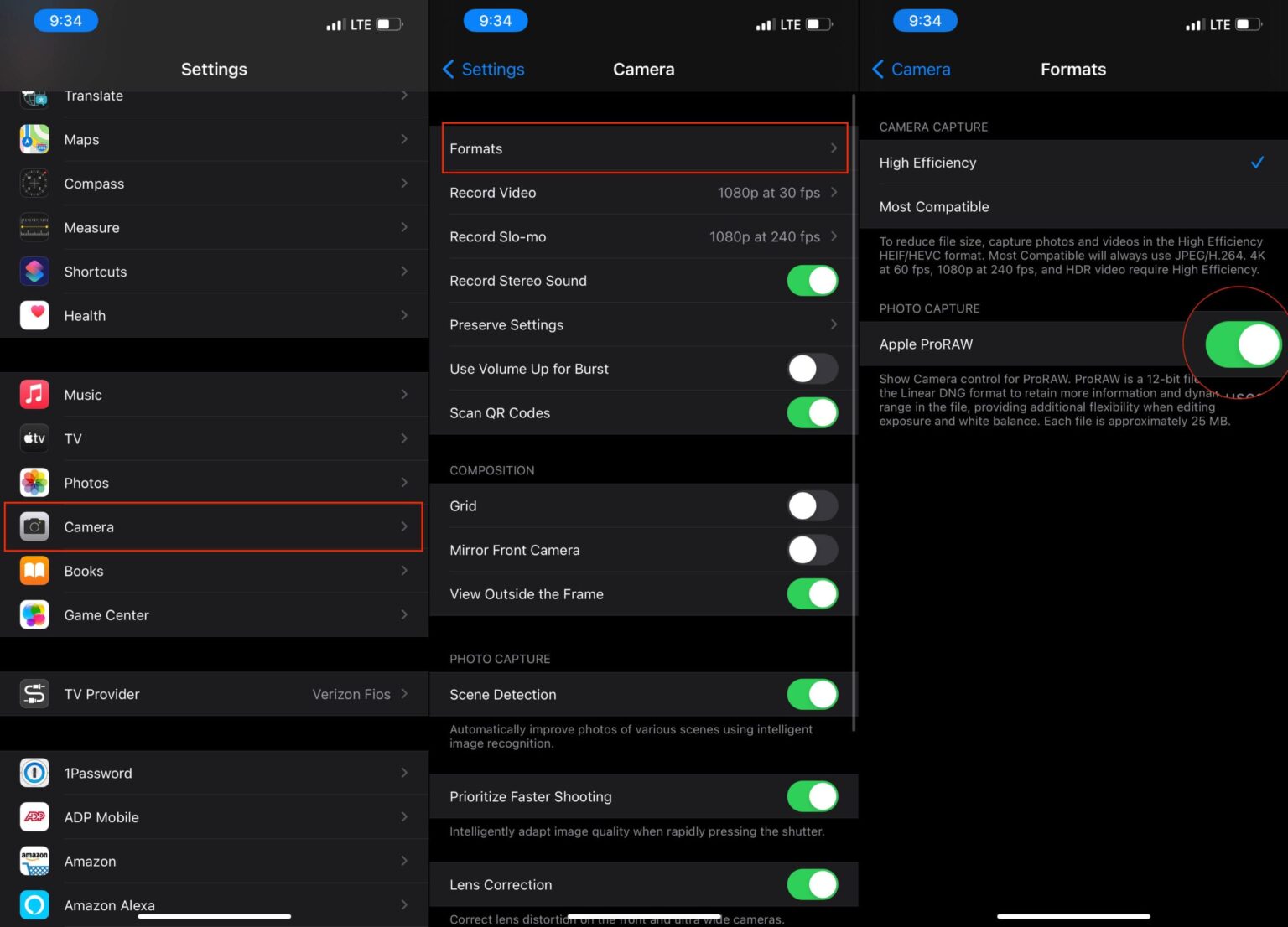Tap the Maps app icon
Image resolution: width=1288 pixels, height=927 pixels.
pos(34,139)
